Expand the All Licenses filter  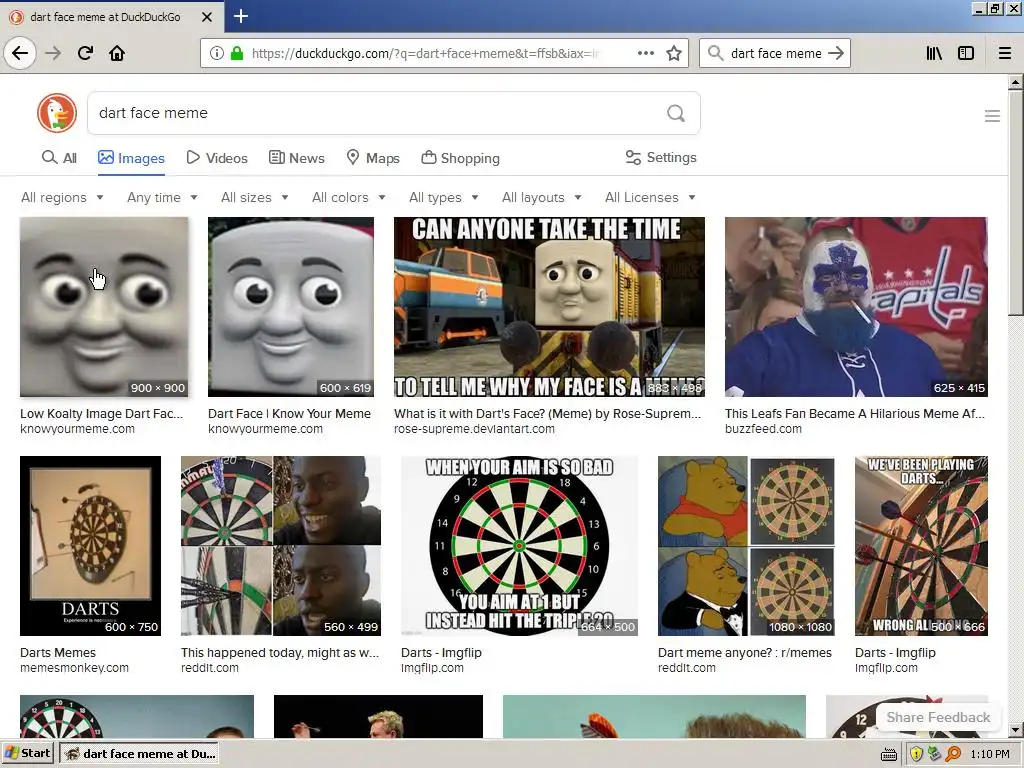pyautogui.click(x=650, y=197)
